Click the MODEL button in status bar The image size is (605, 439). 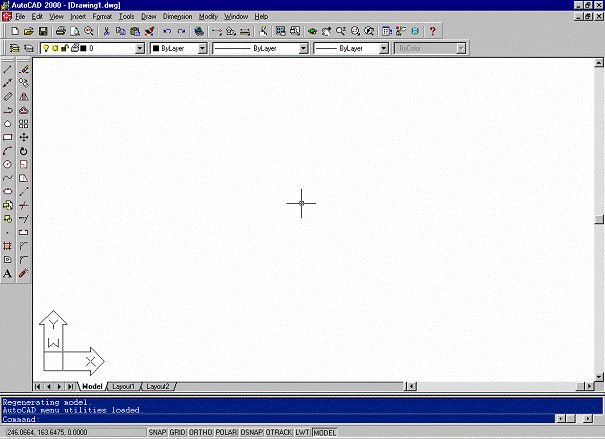325,432
